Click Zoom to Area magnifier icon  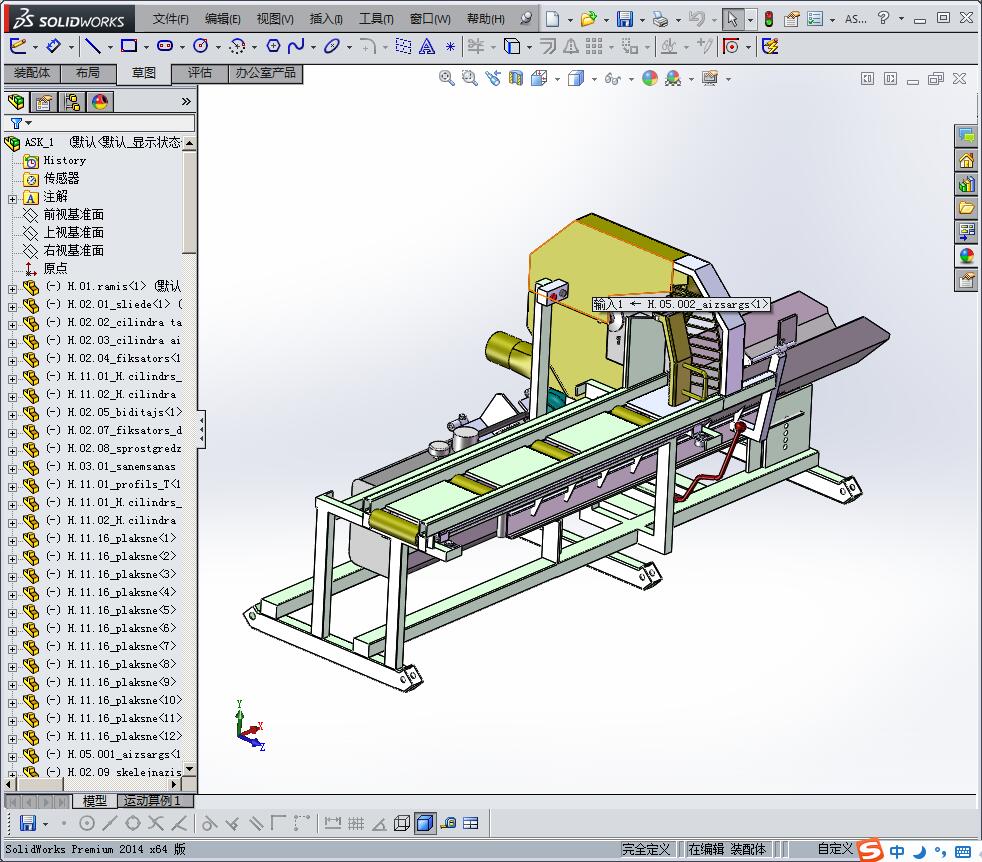(470, 78)
